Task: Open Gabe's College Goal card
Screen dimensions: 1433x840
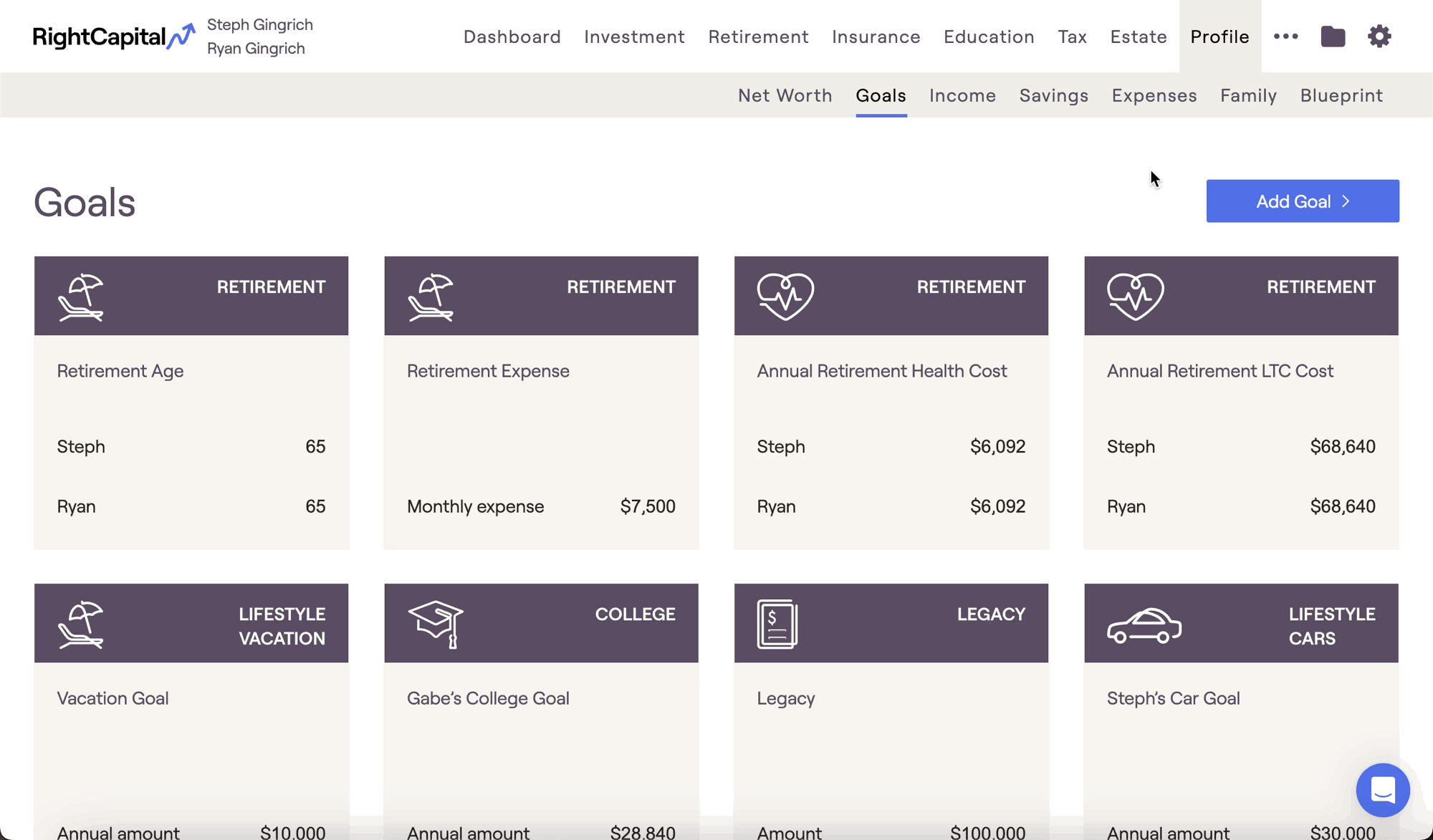Action: 541,711
